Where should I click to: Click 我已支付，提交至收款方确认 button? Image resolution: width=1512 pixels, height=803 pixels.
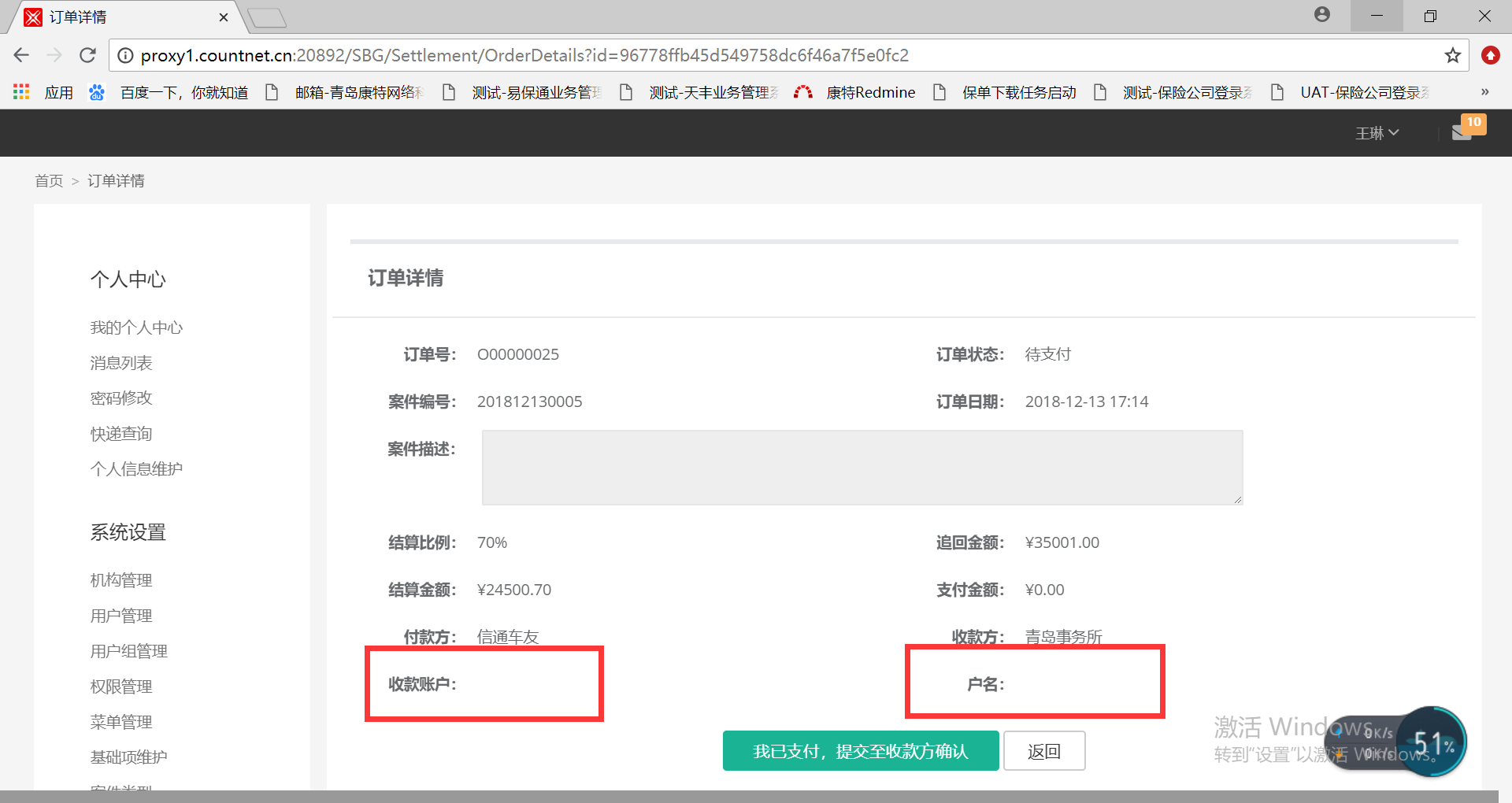coord(861,751)
